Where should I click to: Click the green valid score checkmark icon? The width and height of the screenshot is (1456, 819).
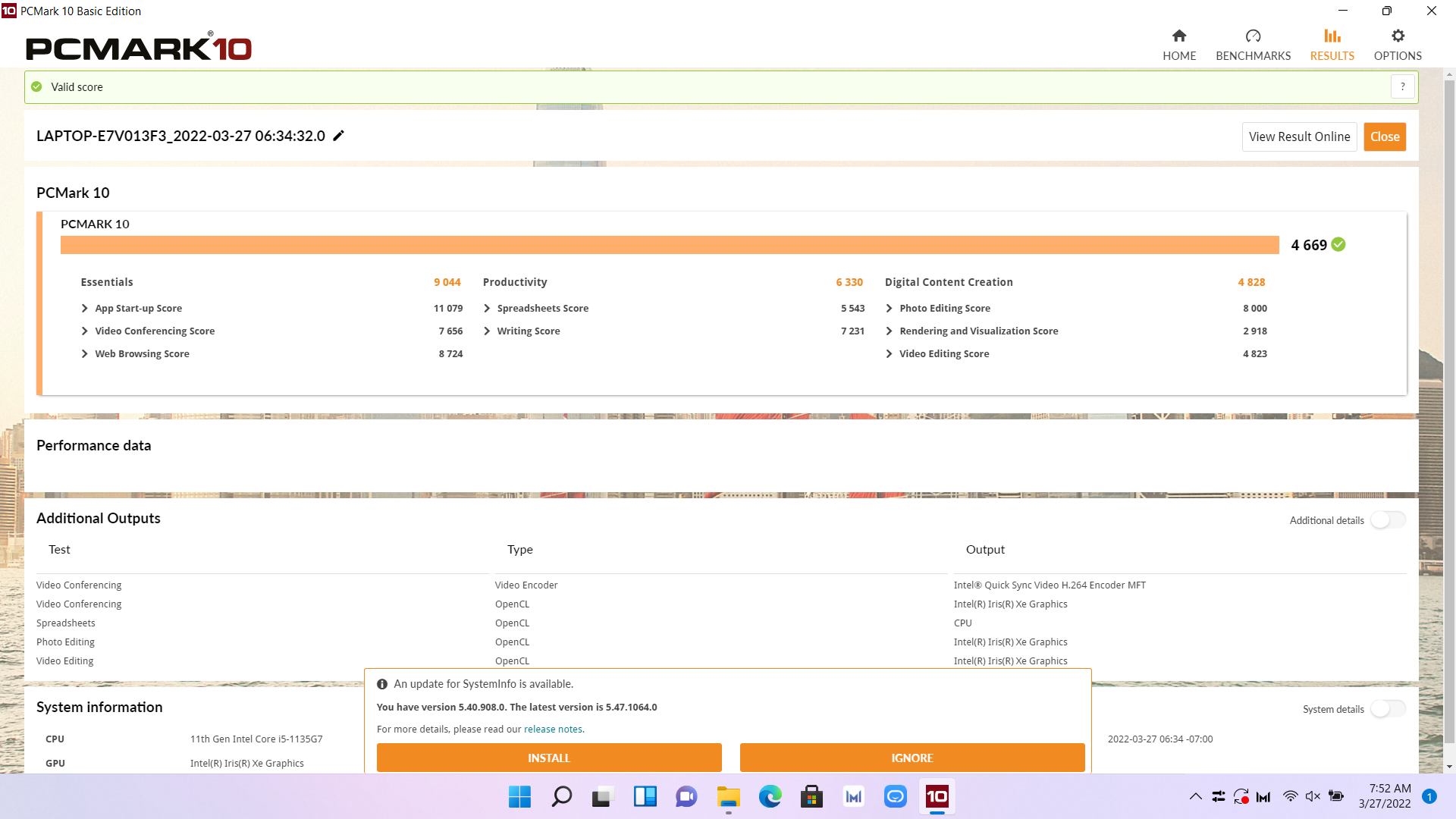[x=36, y=86]
